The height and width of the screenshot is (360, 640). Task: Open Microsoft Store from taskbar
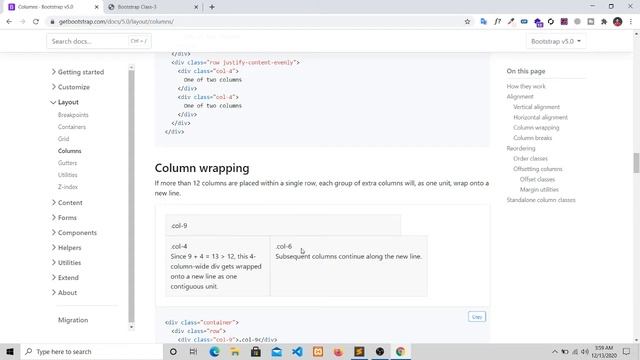click(256, 351)
